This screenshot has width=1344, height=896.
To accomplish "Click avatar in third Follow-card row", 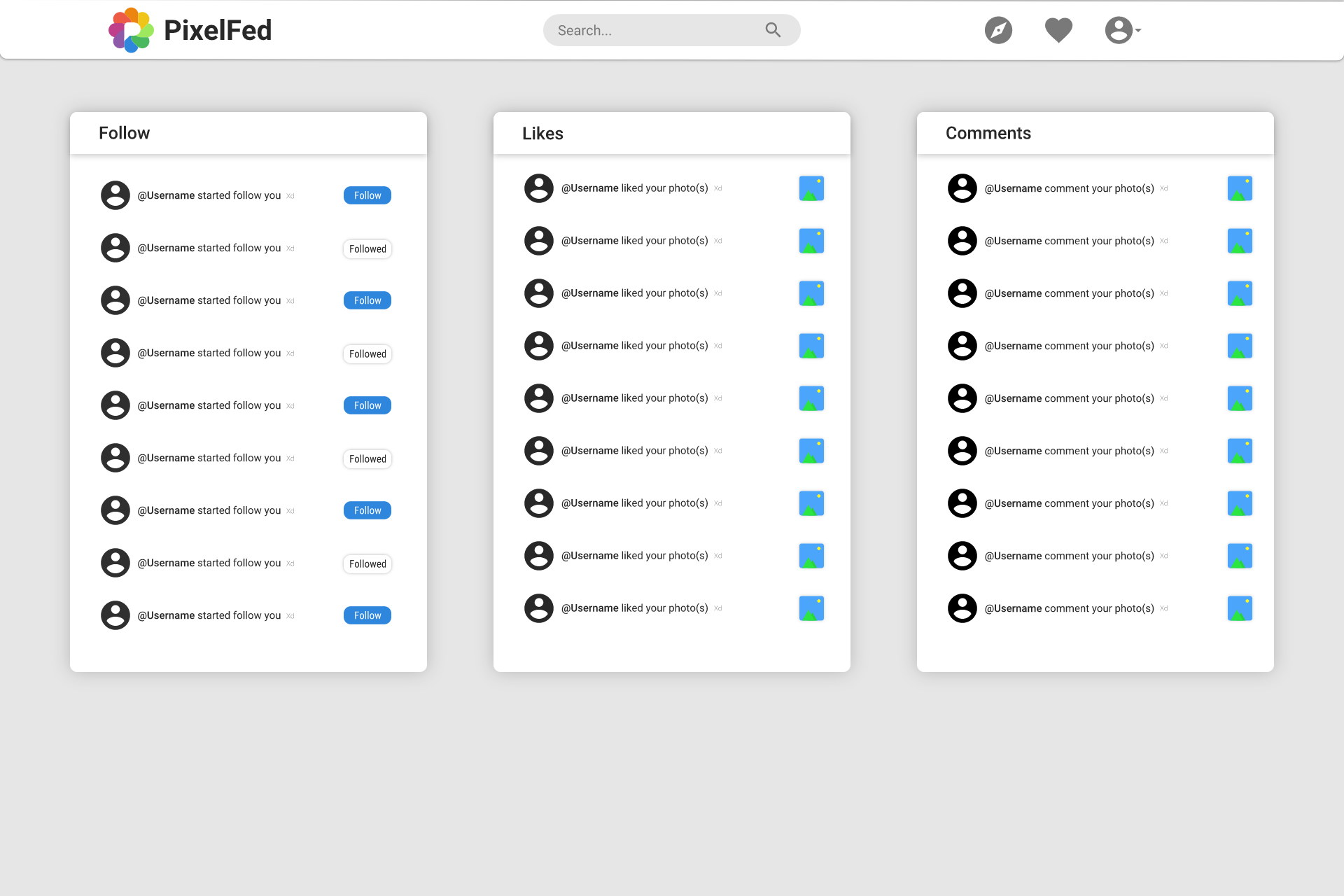I will [115, 300].
